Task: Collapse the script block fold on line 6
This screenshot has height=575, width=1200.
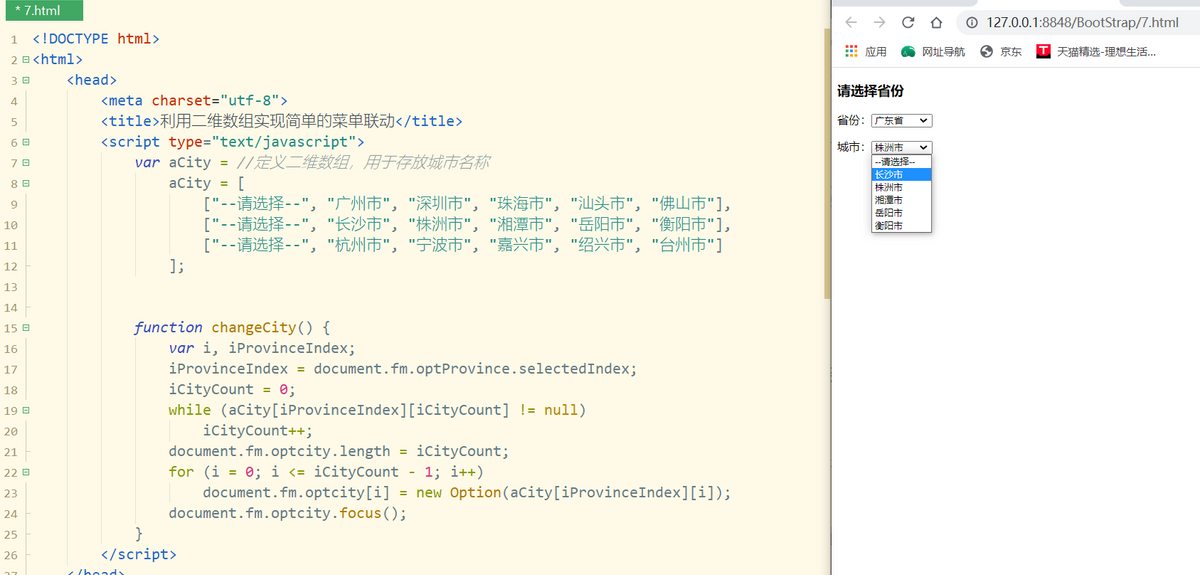Action: [x=26, y=142]
